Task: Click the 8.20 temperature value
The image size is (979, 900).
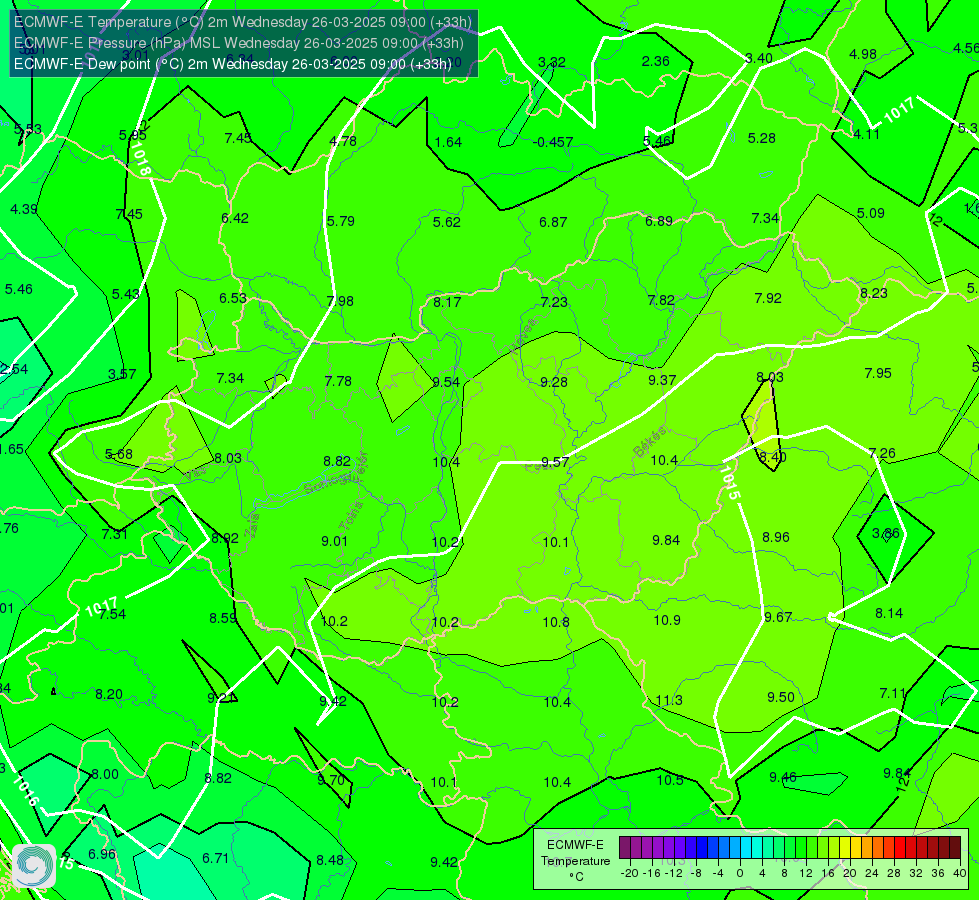Action: [109, 695]
